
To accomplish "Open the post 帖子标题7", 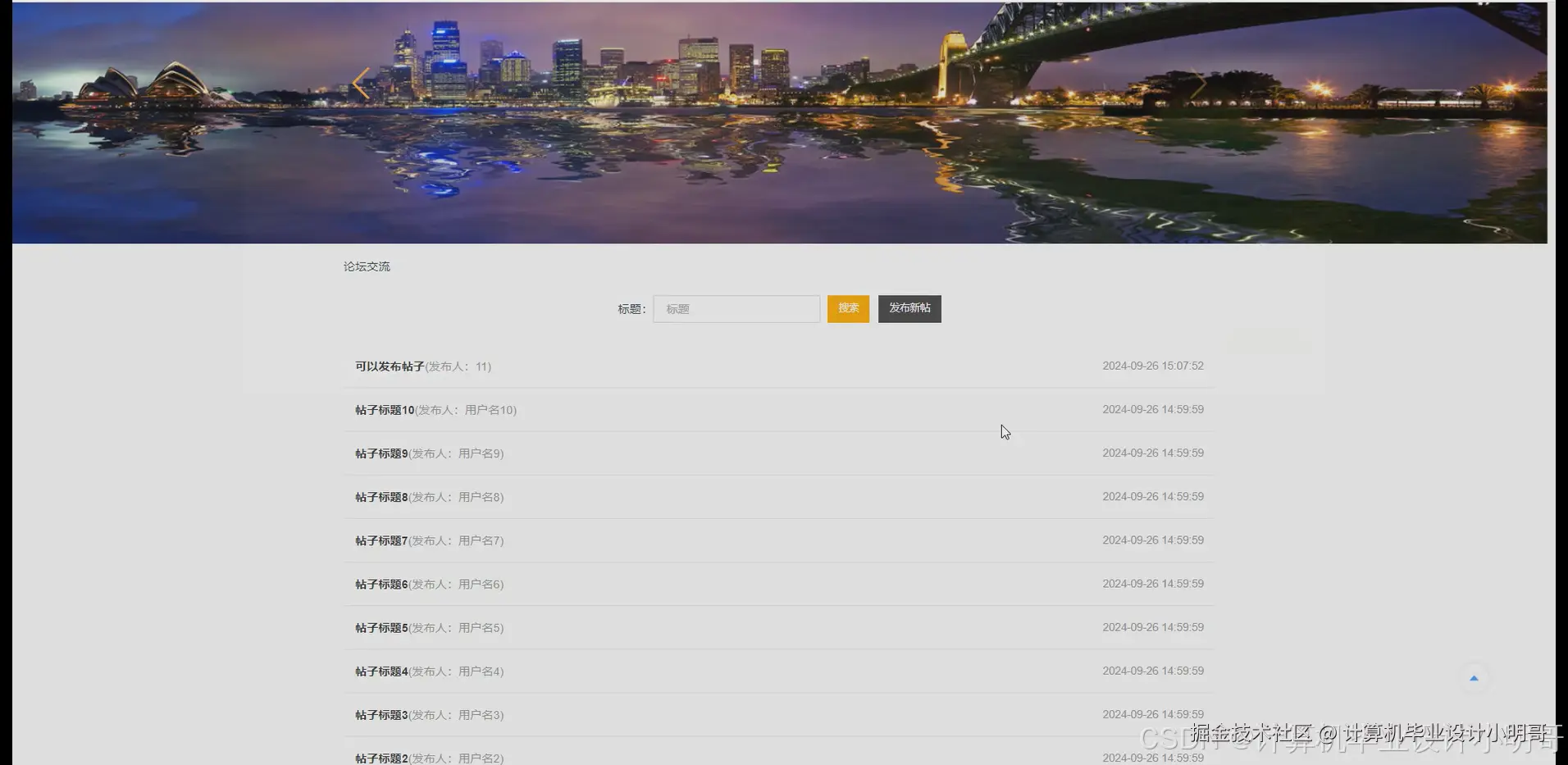I will [381, 540].
